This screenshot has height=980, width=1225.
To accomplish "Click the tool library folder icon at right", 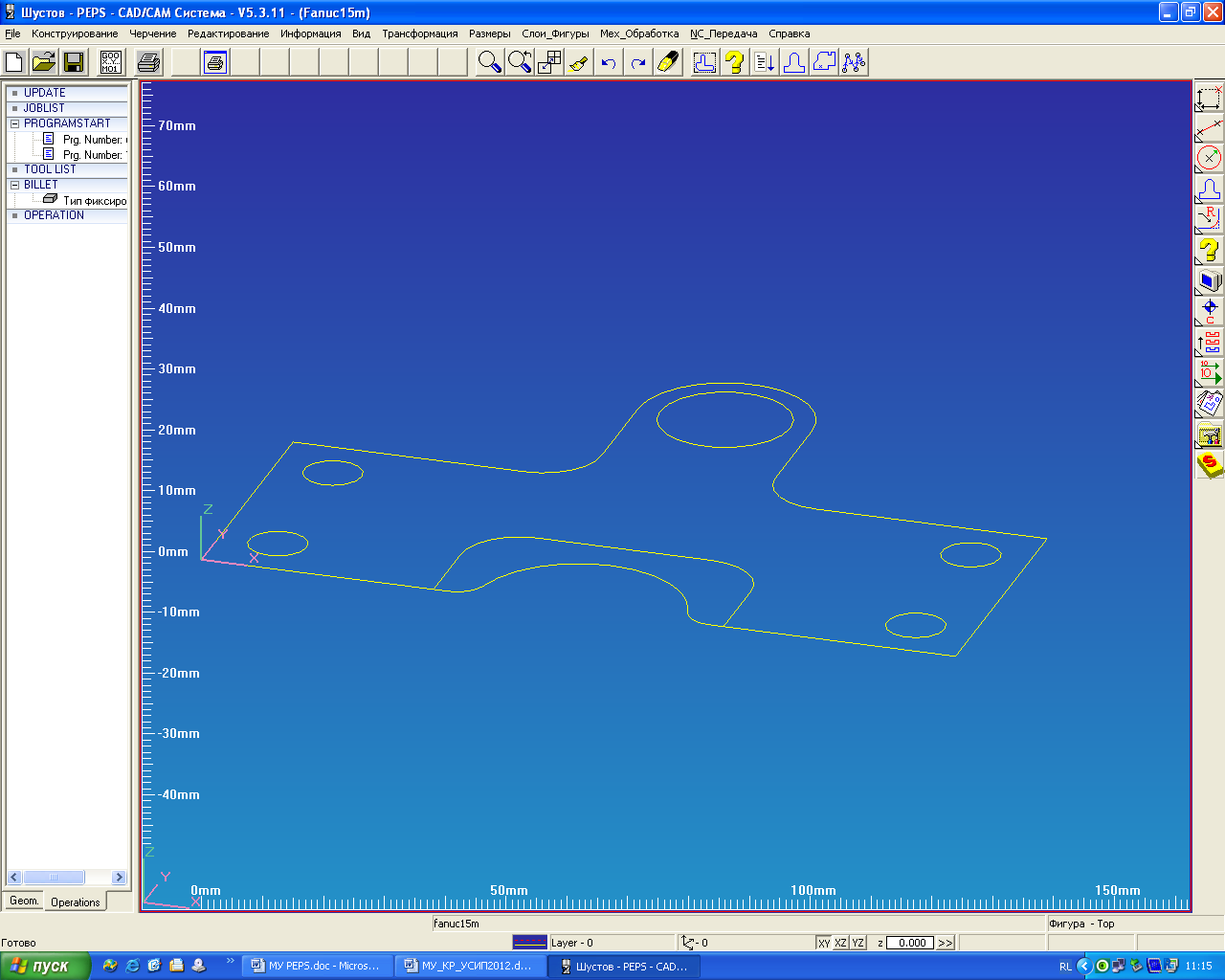I will (x=1210, y=434).
